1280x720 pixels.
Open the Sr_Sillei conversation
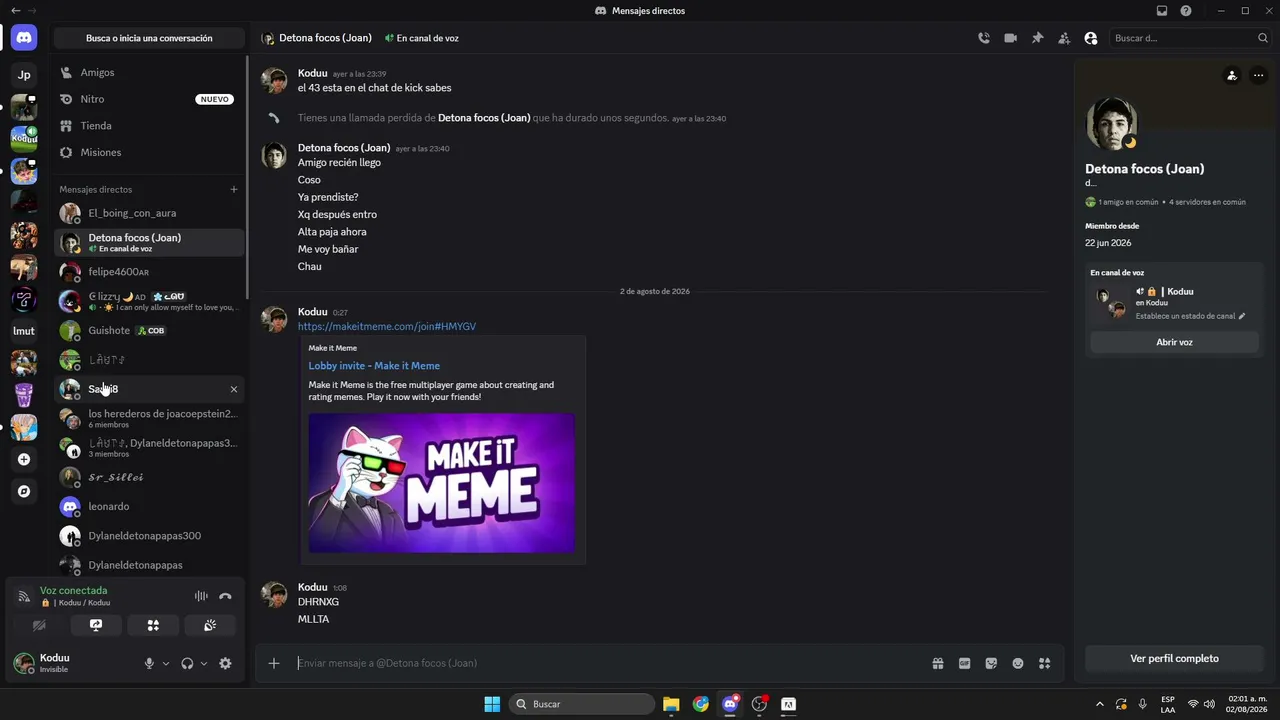click(x=149, y=477)
